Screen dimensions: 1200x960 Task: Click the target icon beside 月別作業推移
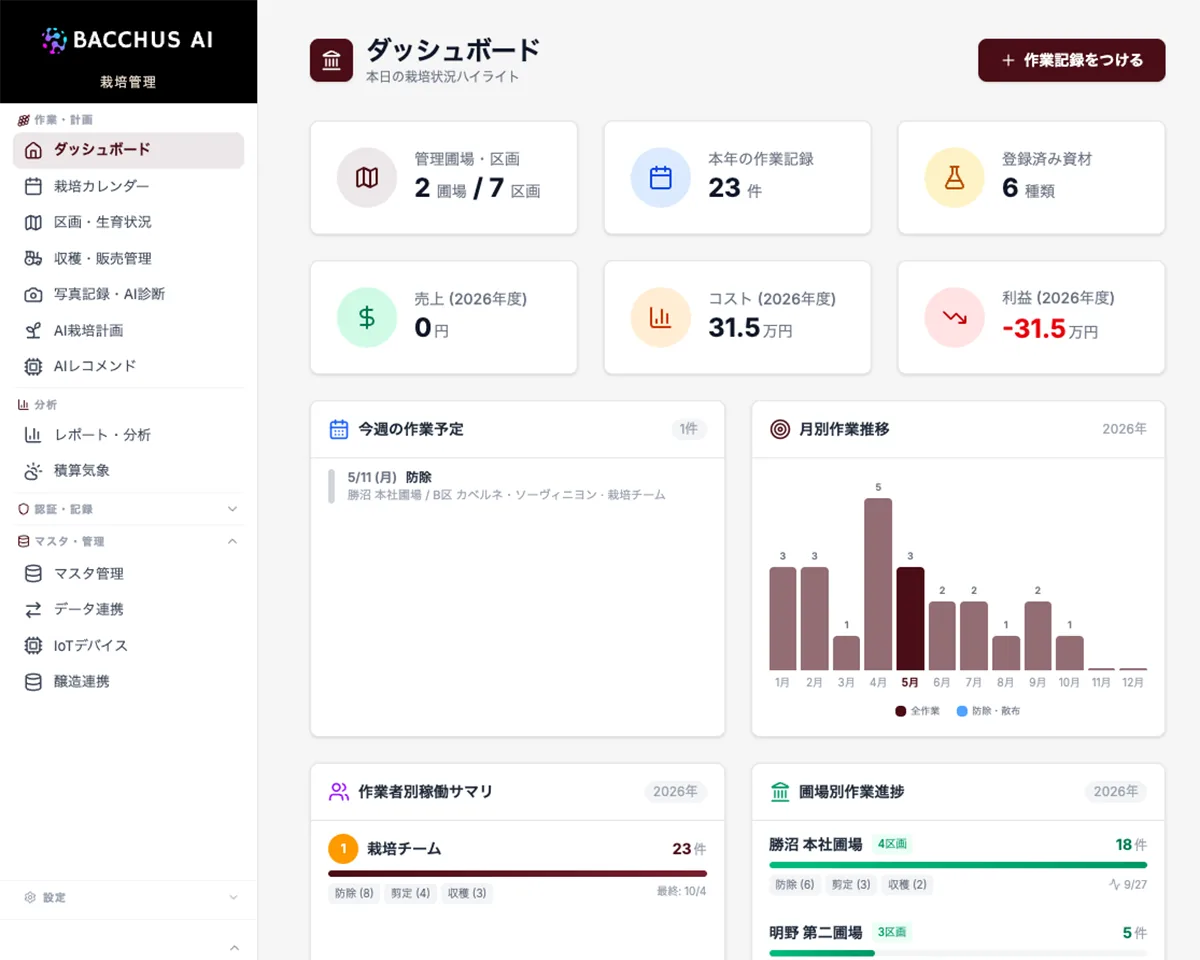780,429
